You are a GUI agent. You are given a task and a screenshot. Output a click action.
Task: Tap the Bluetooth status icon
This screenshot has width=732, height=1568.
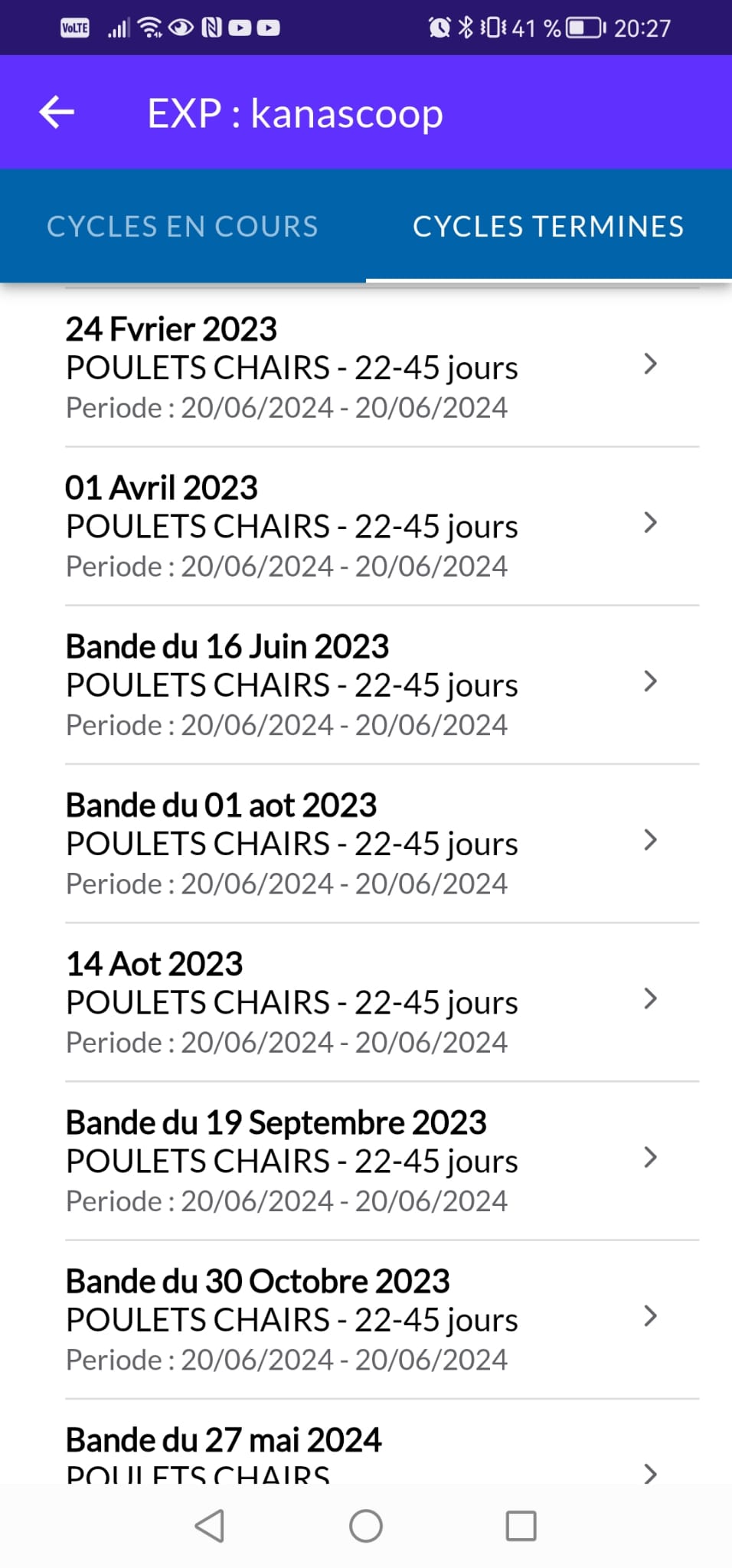click(465, 28)
